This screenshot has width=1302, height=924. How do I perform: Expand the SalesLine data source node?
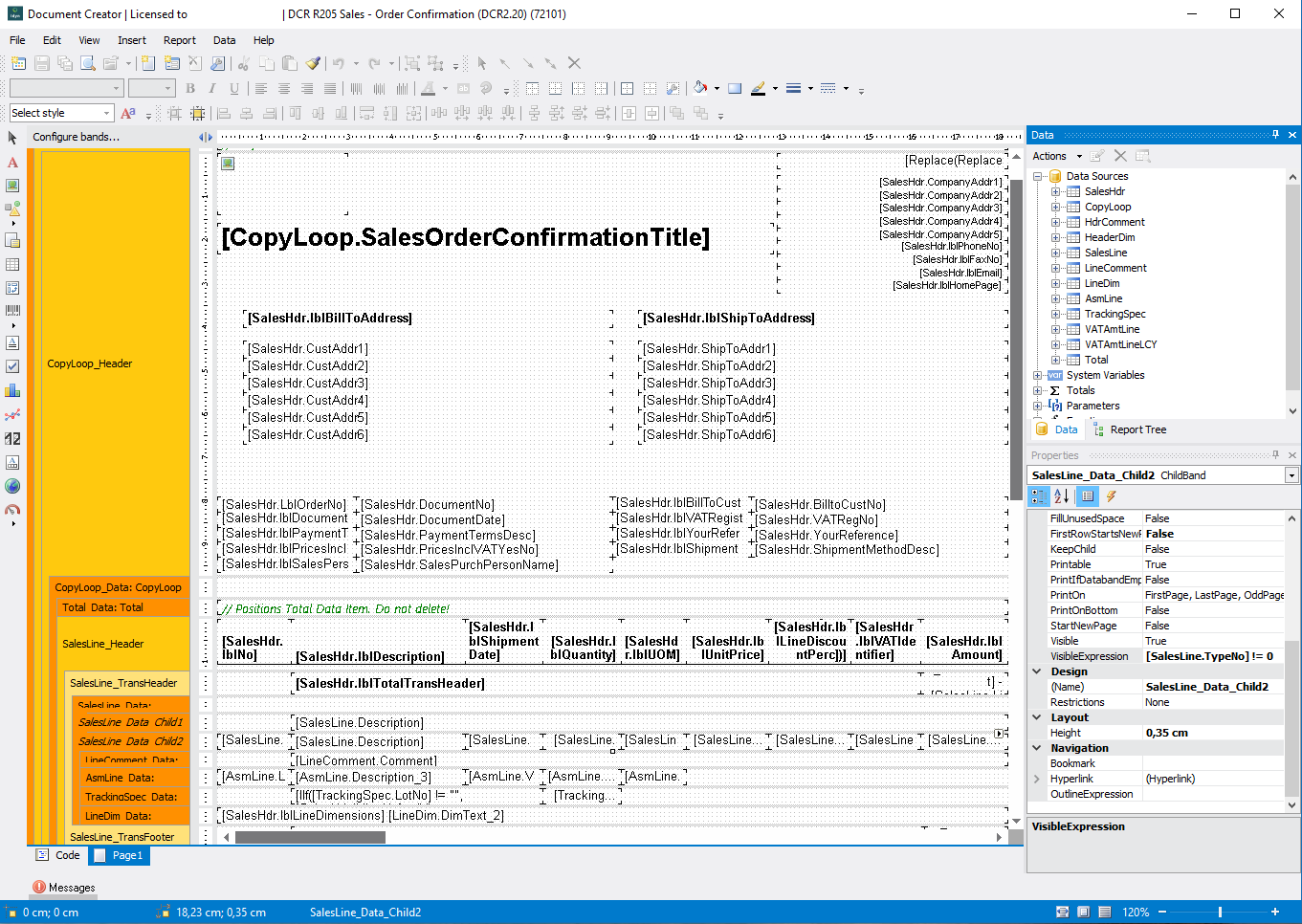coord(1055,253)
